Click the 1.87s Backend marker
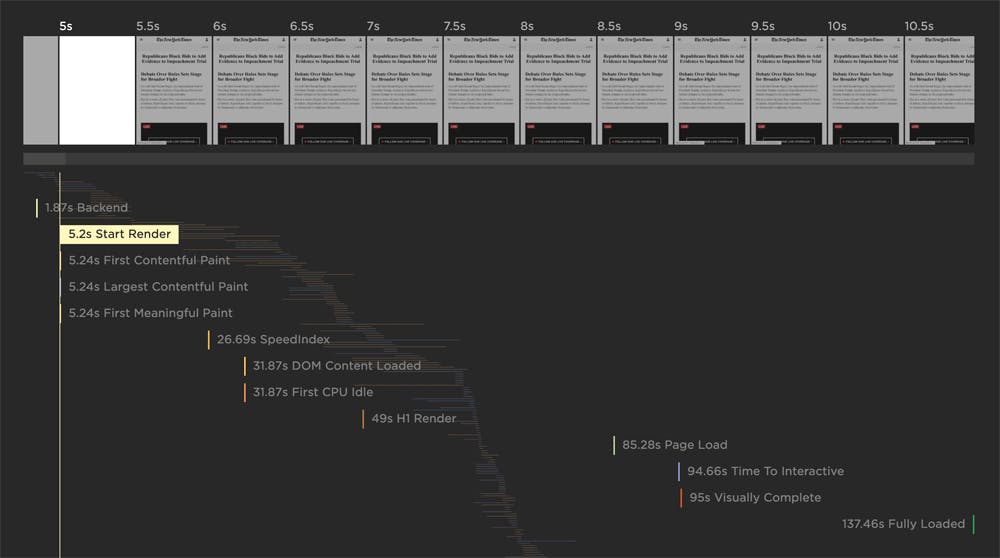The width and height of the screenshot is (1000, 558). (x=86, y=208)
